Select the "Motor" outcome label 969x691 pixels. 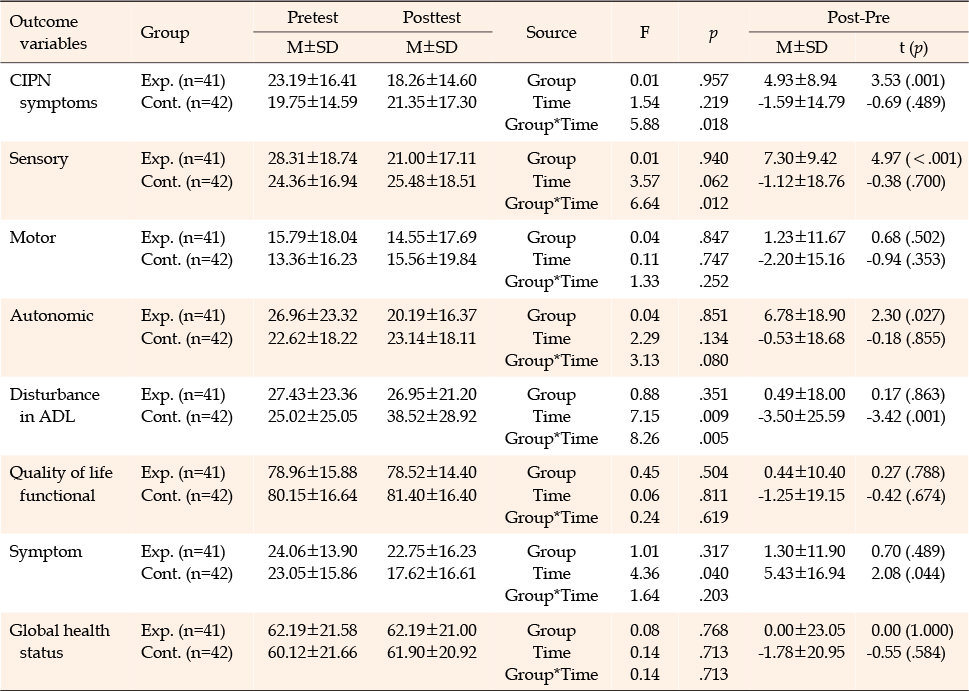tap(33, 238)
